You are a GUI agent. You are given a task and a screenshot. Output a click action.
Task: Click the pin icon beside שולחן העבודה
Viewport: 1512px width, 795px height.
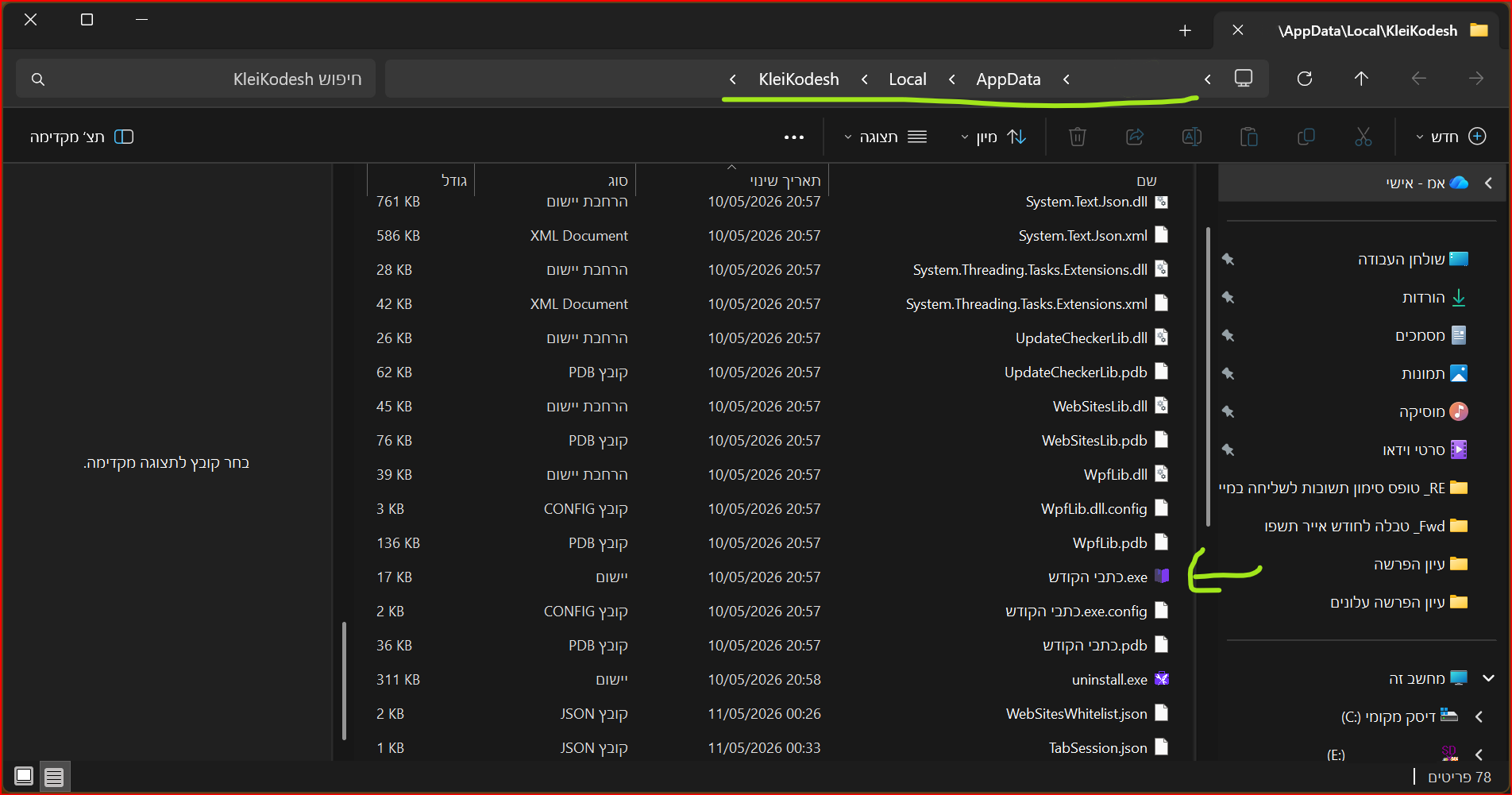[x=1228, y=260]
